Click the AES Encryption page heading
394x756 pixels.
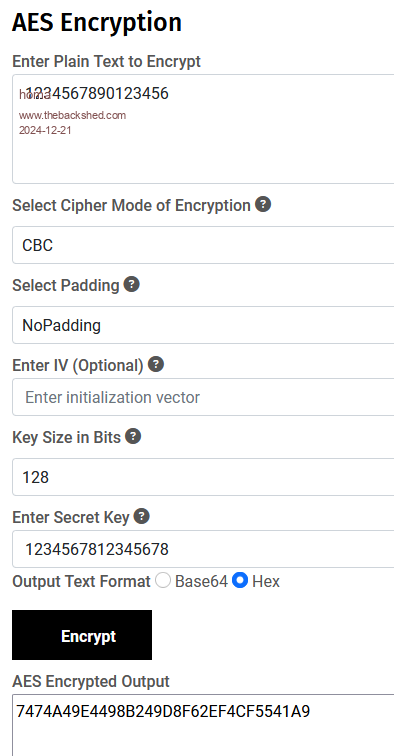click(x=96, y=22)
